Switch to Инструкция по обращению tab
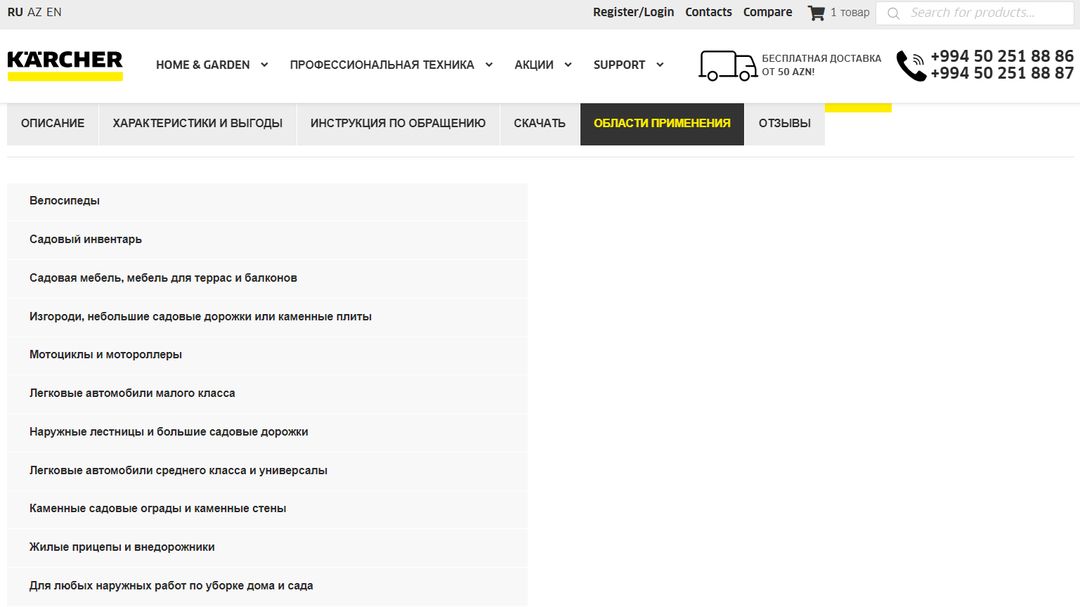This screenshot has width=1080, height=607. tap(398, 123)
